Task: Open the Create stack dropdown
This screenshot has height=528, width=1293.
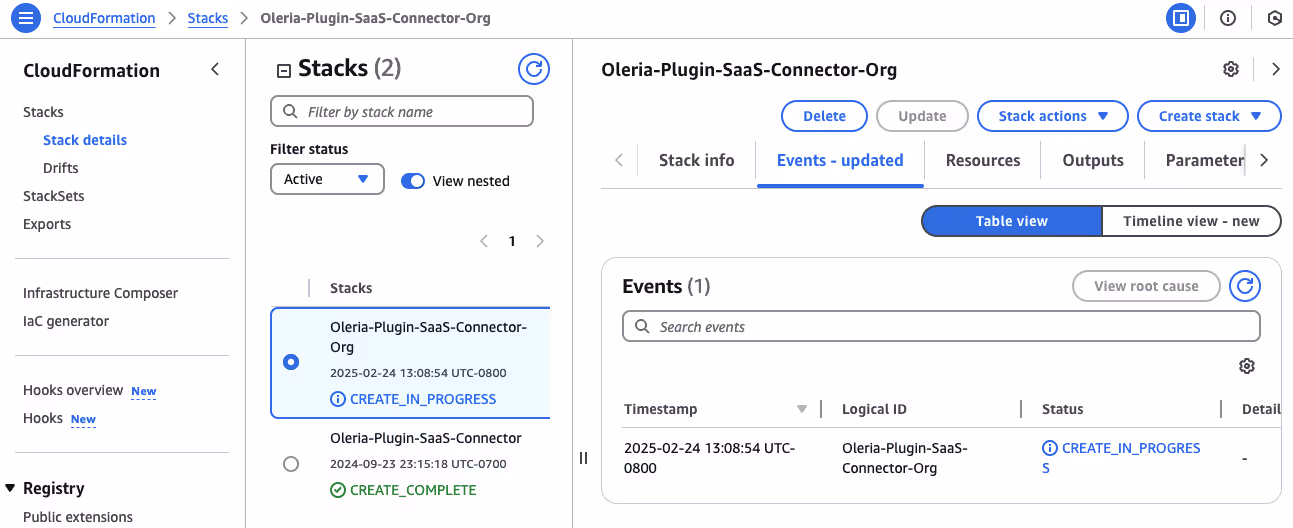Action: (1209, 116)
